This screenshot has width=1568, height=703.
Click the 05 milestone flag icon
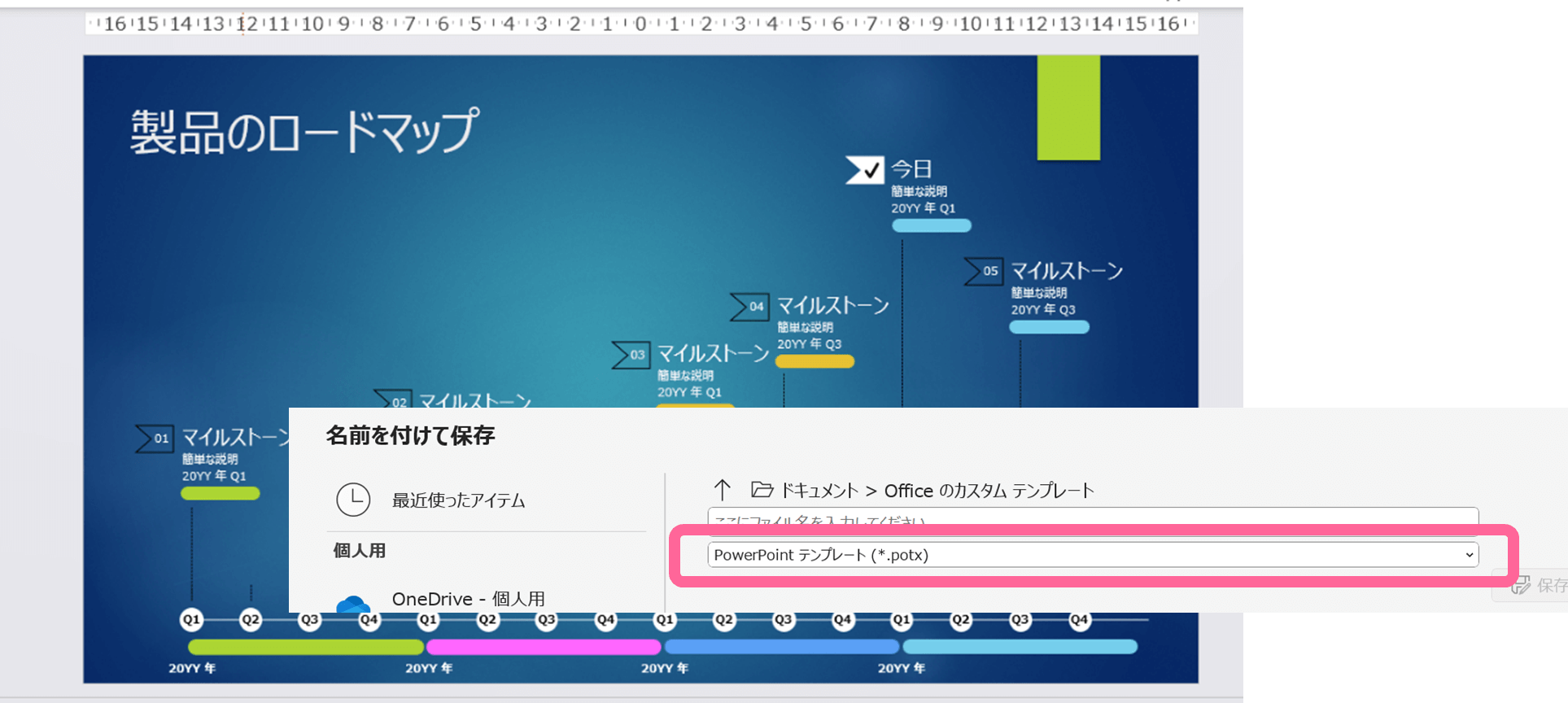(983, 271)
